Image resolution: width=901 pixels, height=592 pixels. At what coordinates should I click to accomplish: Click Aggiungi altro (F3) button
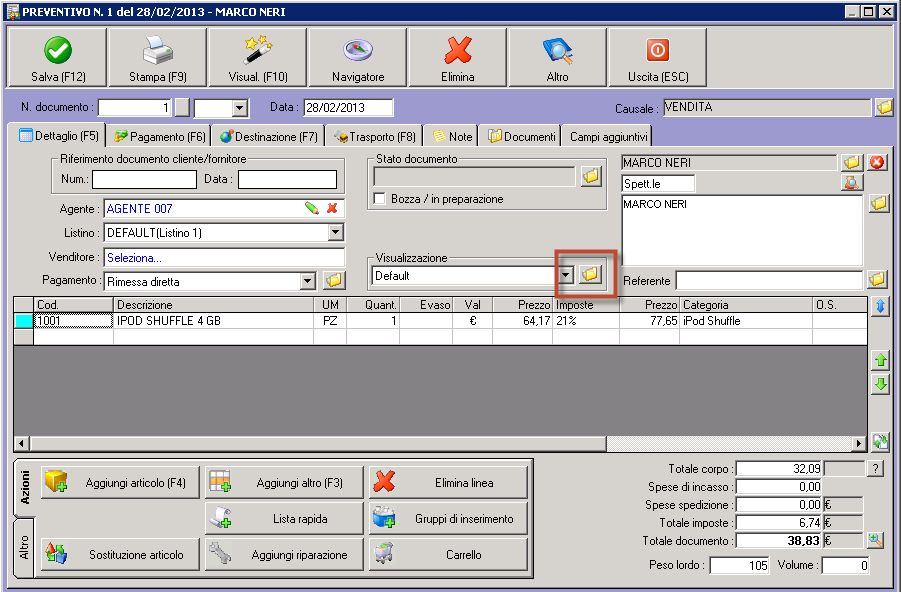tap(284, 482)
